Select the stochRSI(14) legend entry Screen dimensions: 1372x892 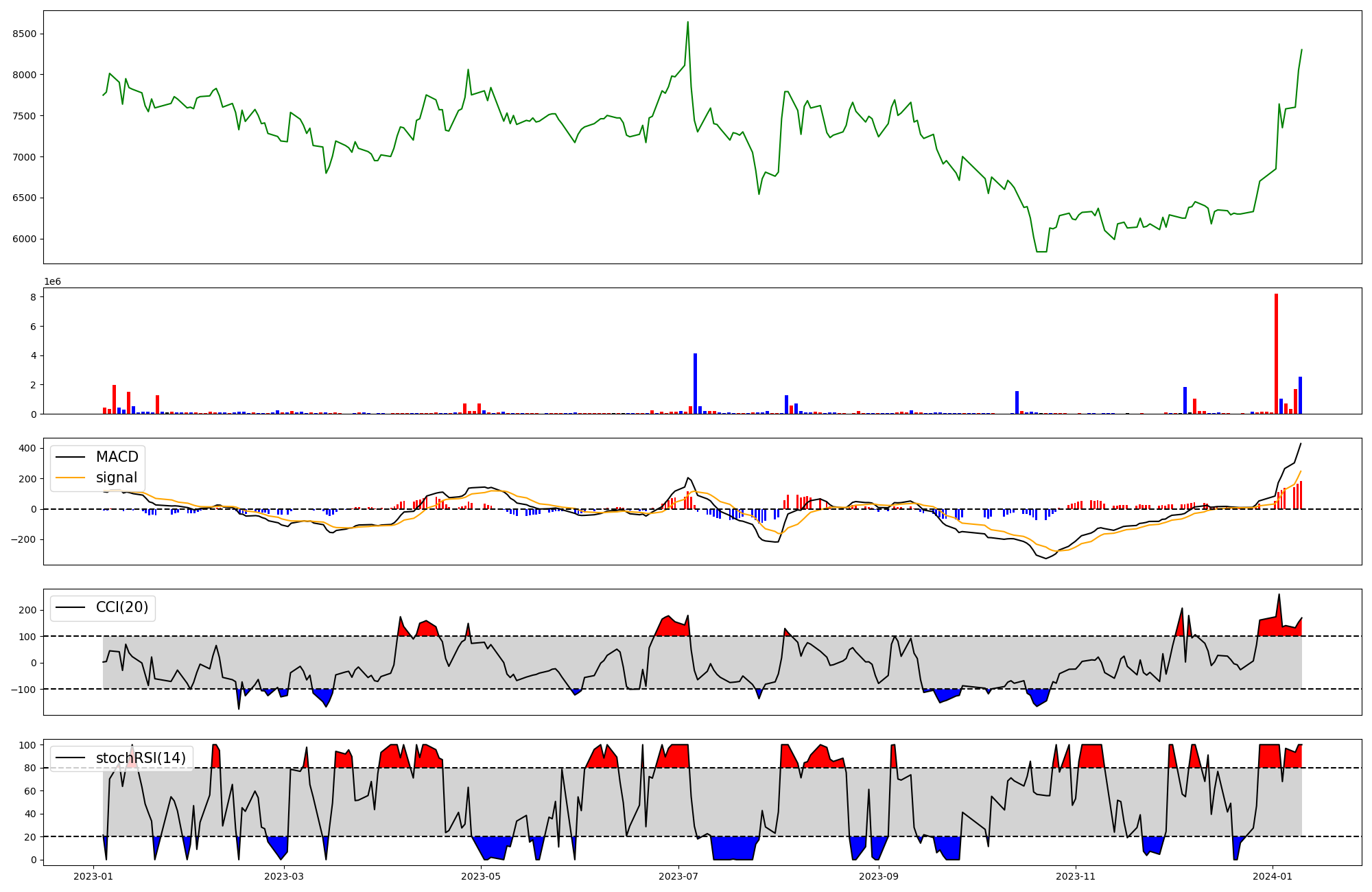141,758
